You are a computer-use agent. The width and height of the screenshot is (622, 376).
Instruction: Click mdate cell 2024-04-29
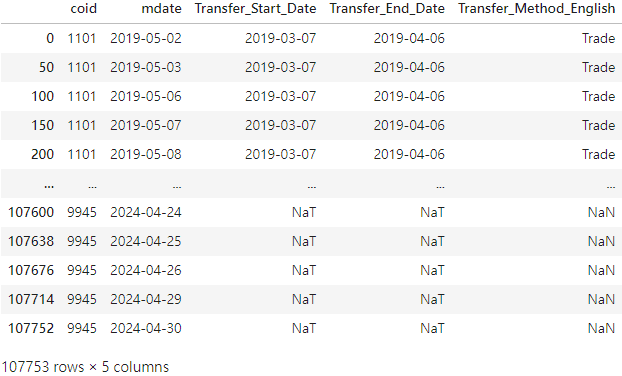pos(146,299)
